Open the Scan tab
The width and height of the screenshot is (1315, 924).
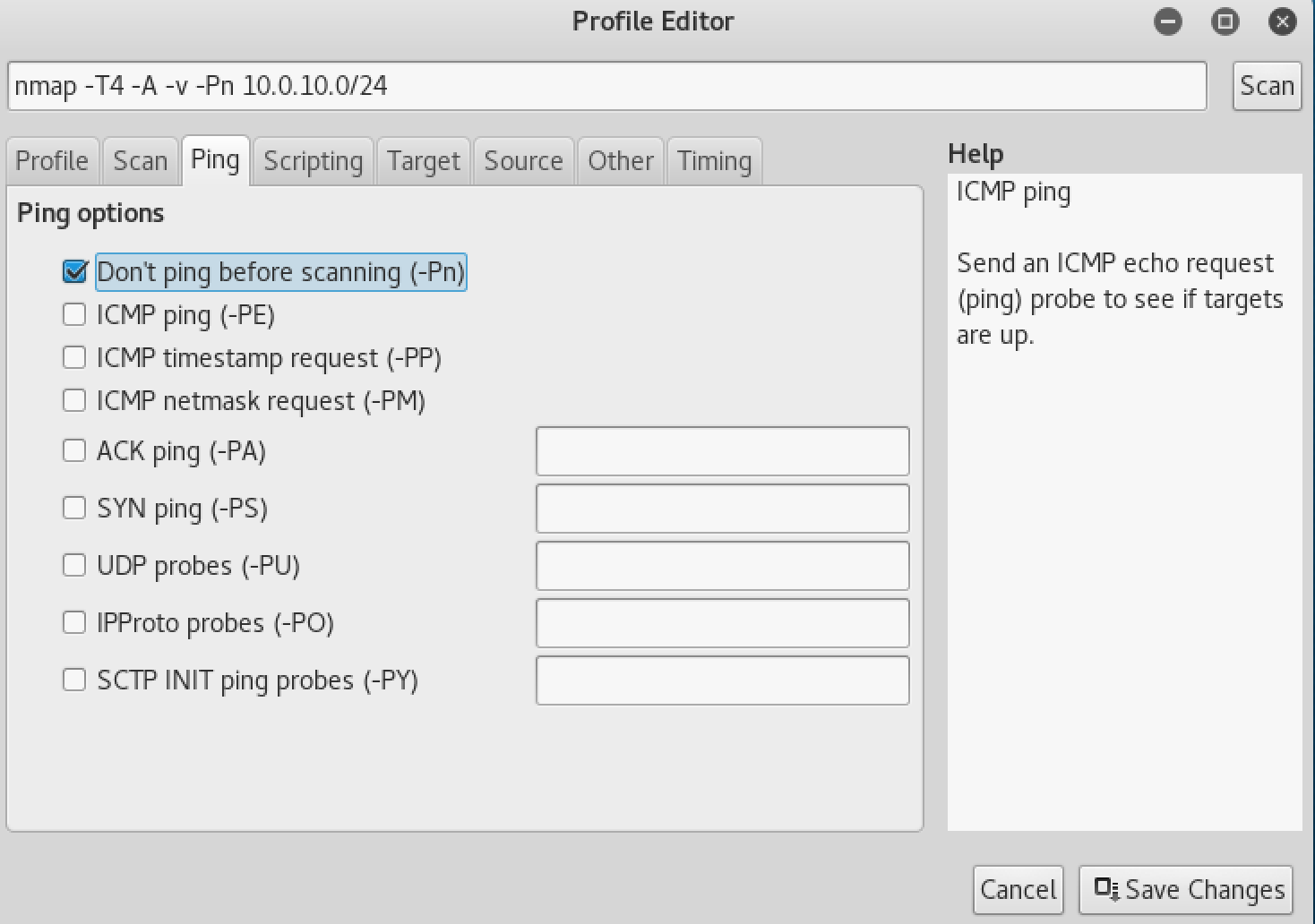(140, 161)
